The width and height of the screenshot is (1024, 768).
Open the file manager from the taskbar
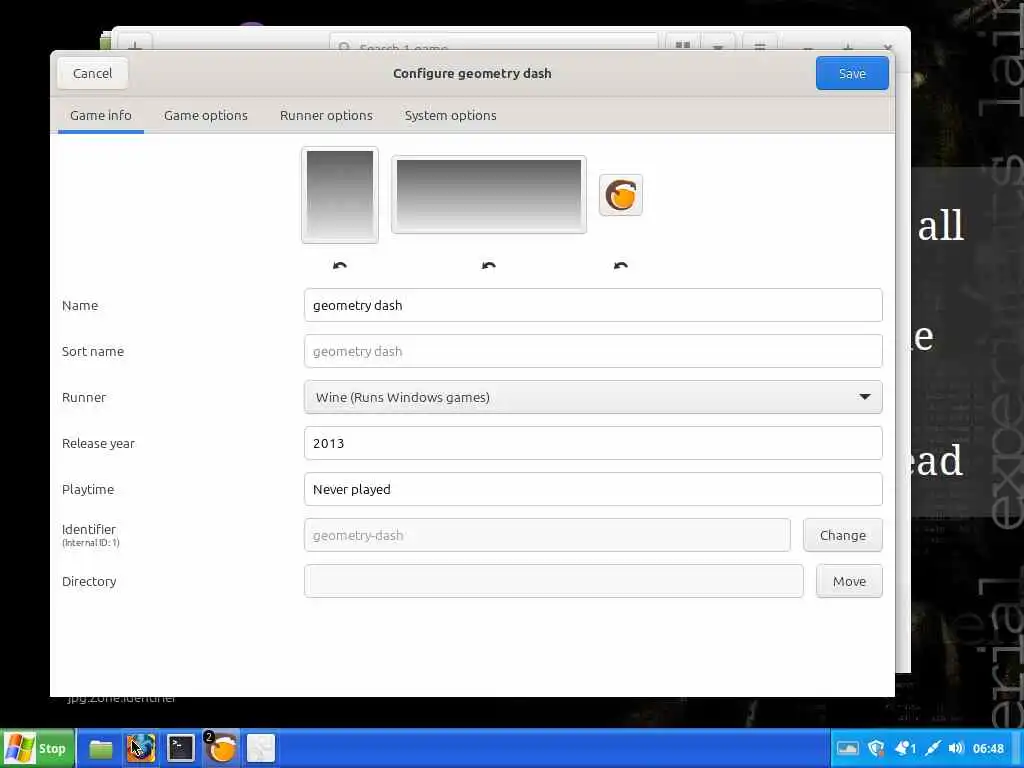pos(101,748)
